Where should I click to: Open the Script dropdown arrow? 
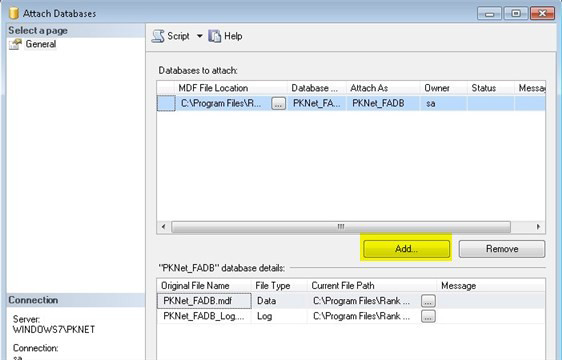tap(199, 36)
